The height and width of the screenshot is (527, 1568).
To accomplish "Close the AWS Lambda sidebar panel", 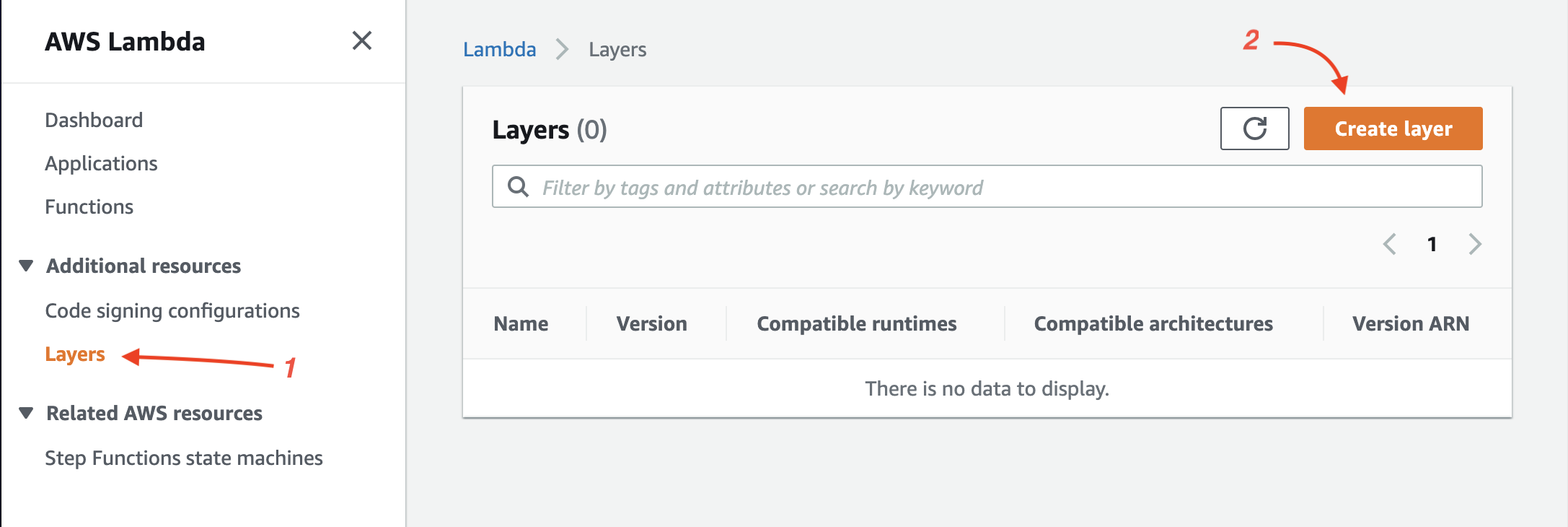I will click(x=362, y=40).
